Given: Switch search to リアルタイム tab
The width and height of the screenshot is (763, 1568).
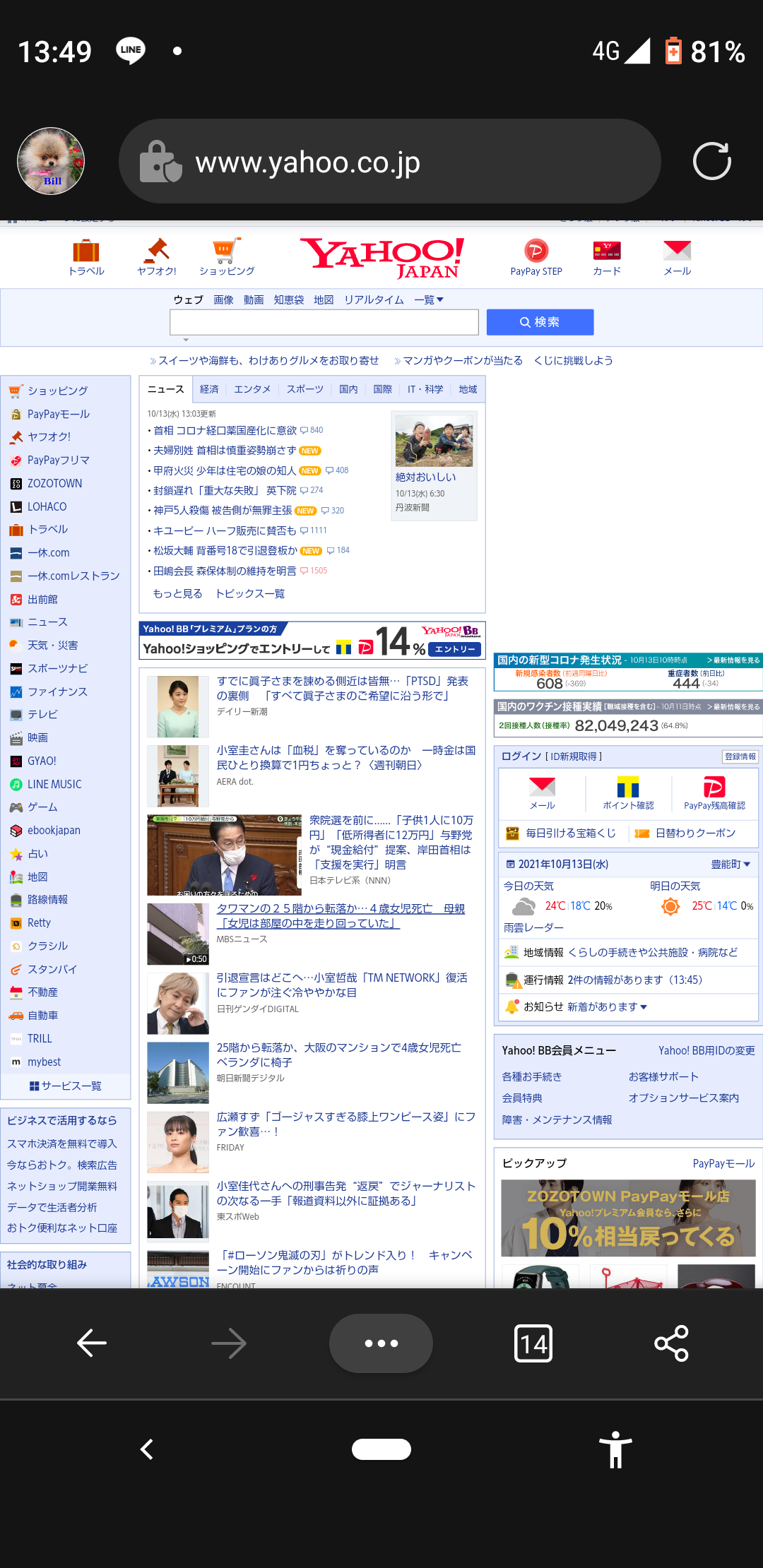Looking at the screenshot, I should coord(374,299).
